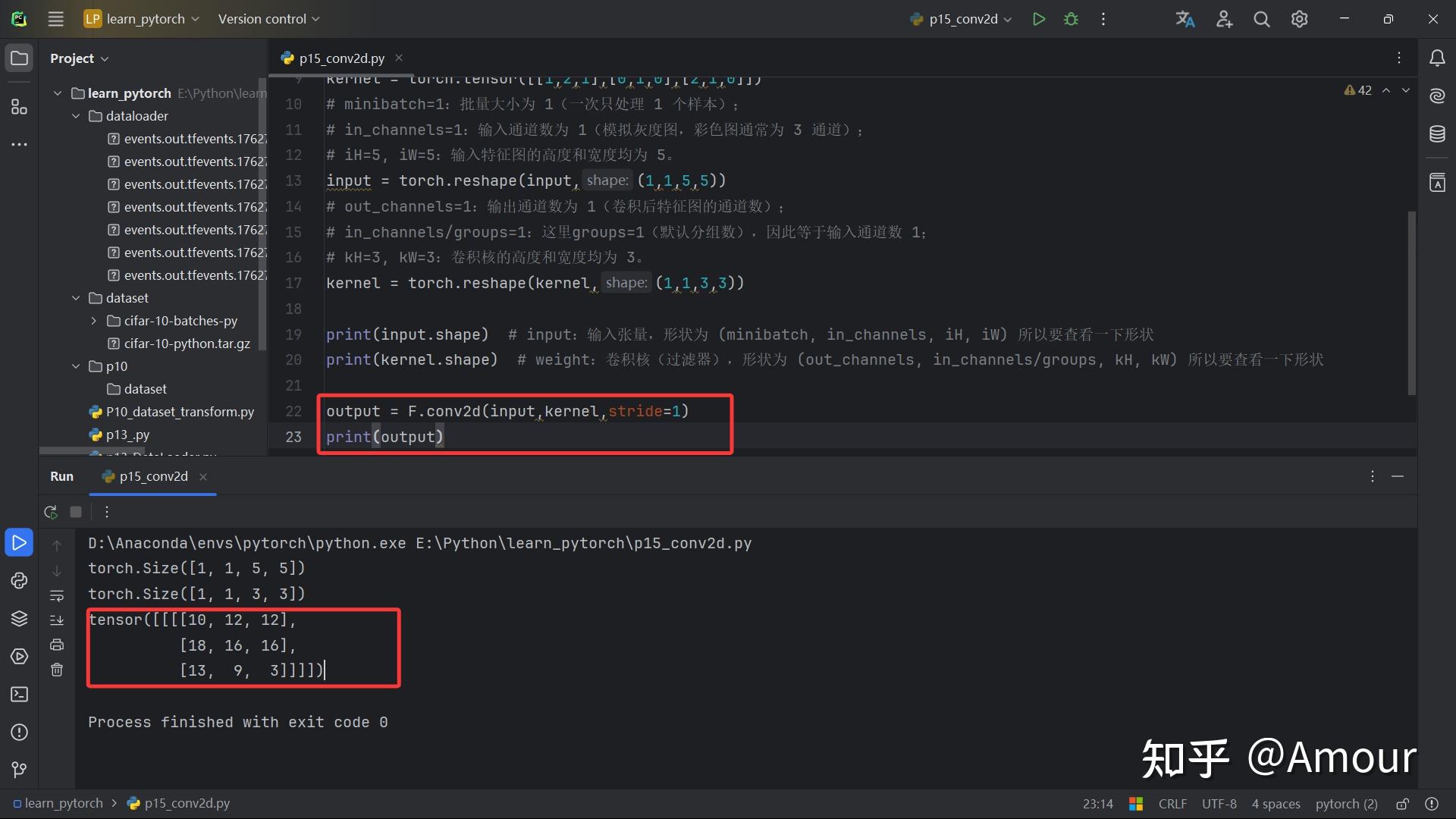The image size is (1456, 819).
Task: Start debugging with the bug icon
Action: pyautogui.click(x=1071, y=19)
